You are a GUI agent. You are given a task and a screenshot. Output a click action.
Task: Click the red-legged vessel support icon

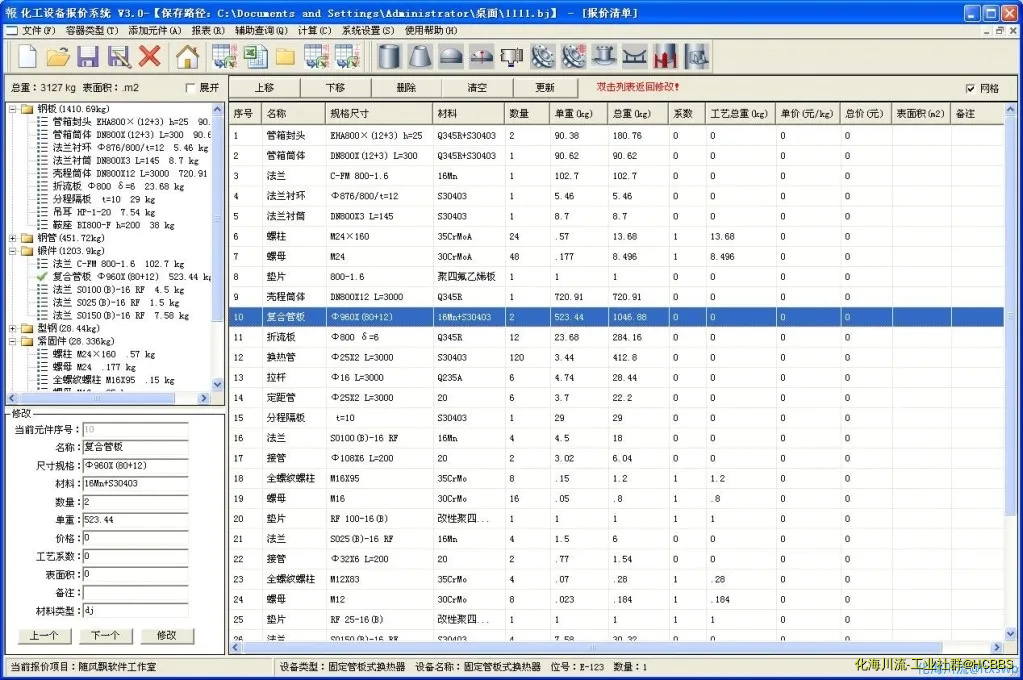(665, 57)
